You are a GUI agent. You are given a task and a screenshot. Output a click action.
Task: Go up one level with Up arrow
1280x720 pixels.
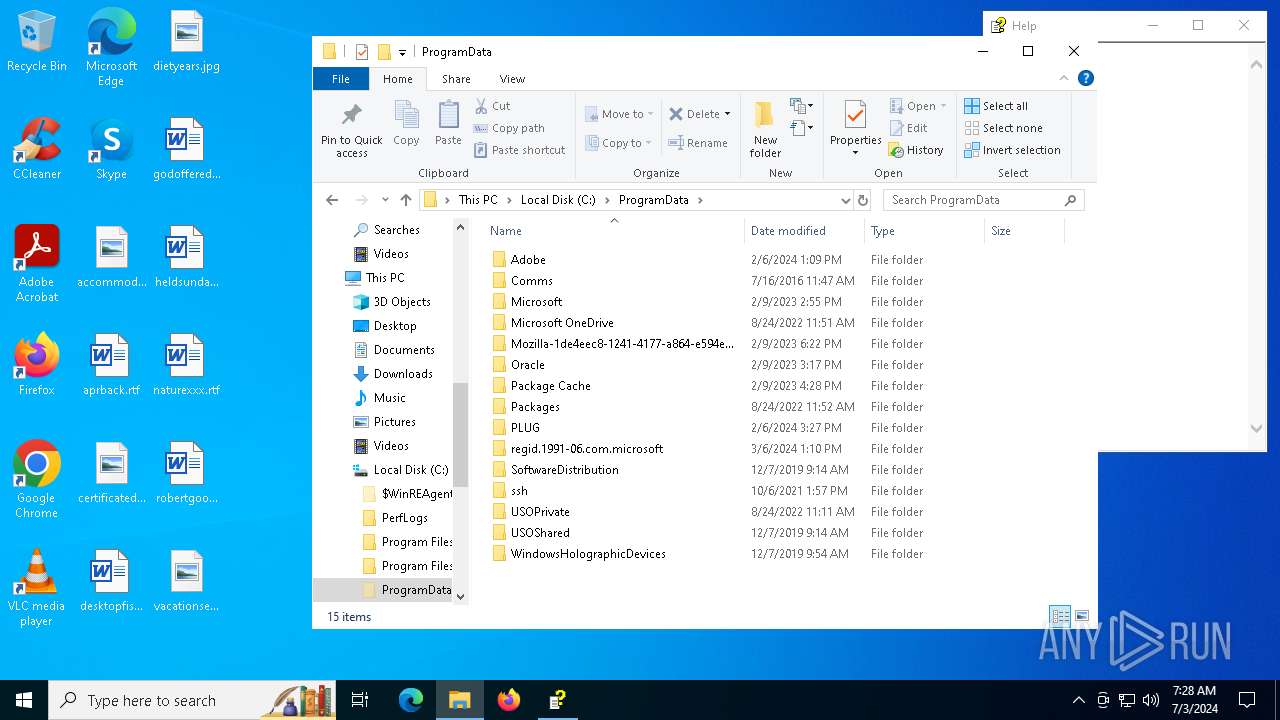click(405, 200)
